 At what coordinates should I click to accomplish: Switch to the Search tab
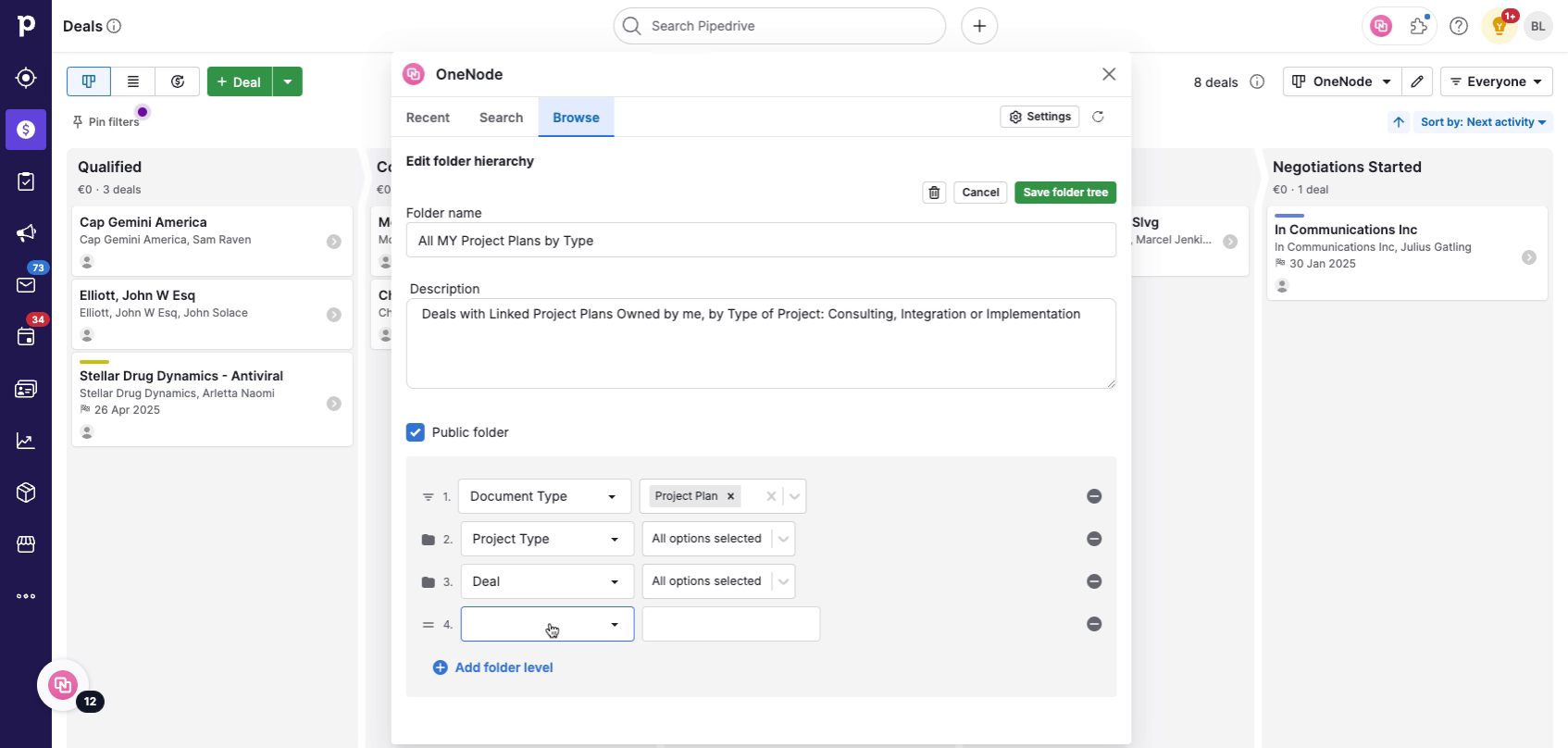coord(501,118)
